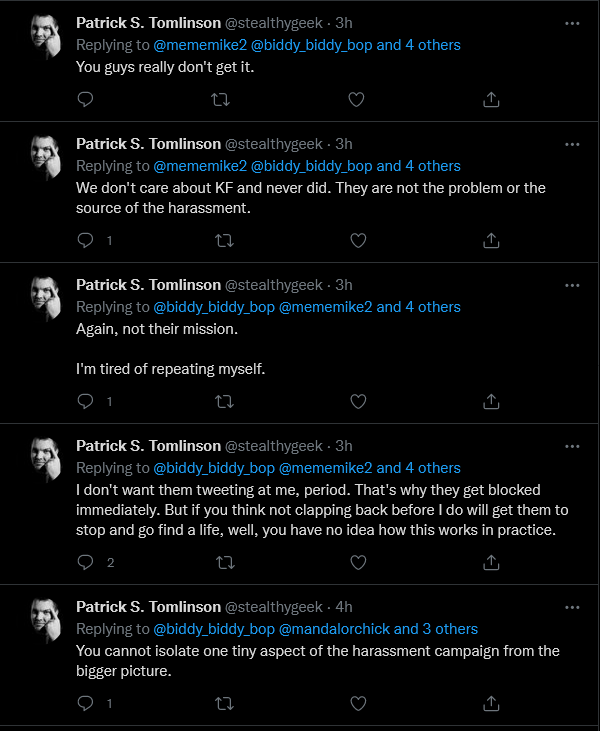The image size is (600, 731).
Task: Retweet the "You guys really don't get it" tweet
Action: click(x=221, y=99)
